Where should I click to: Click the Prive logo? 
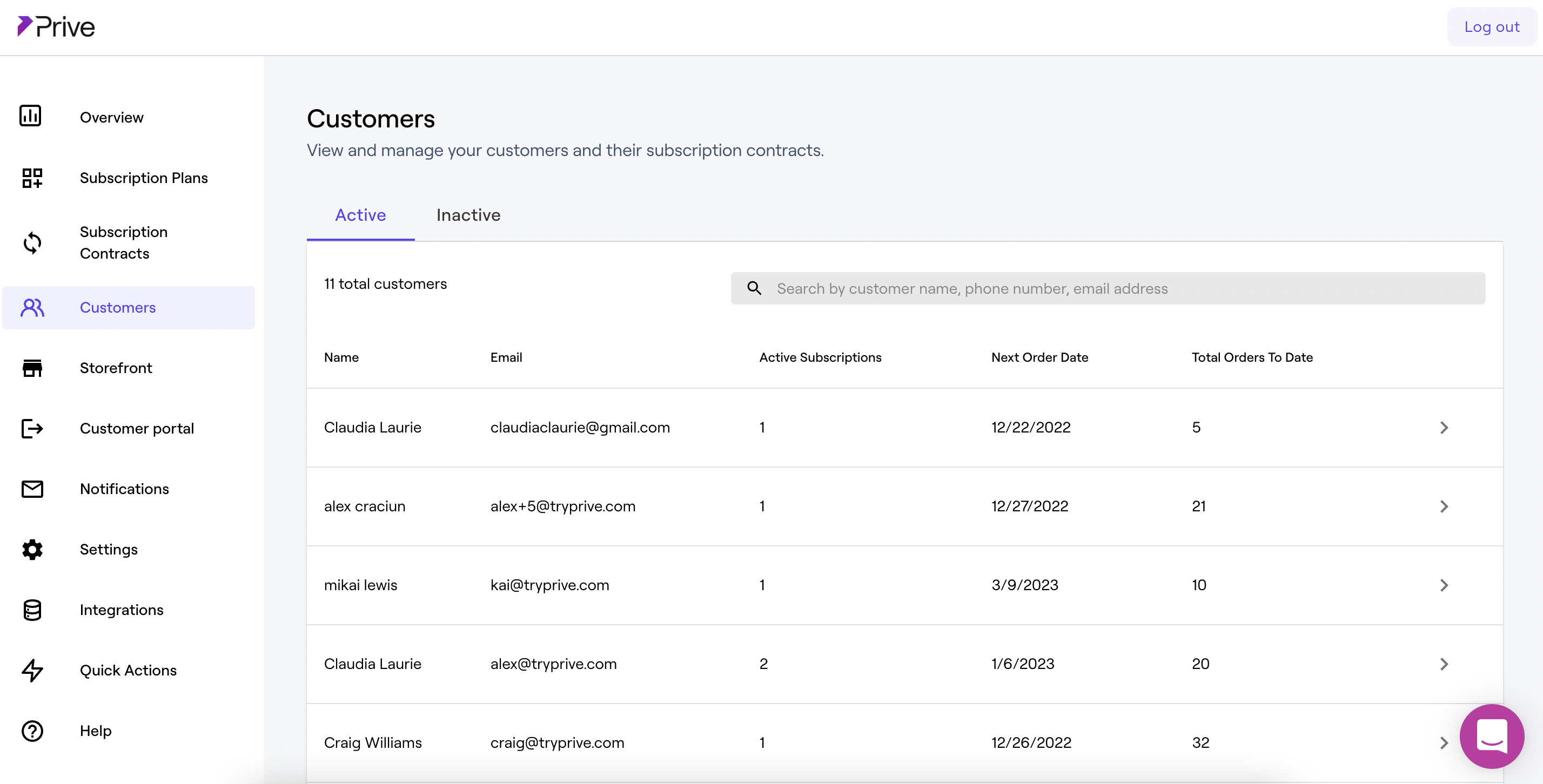point(56,27)
